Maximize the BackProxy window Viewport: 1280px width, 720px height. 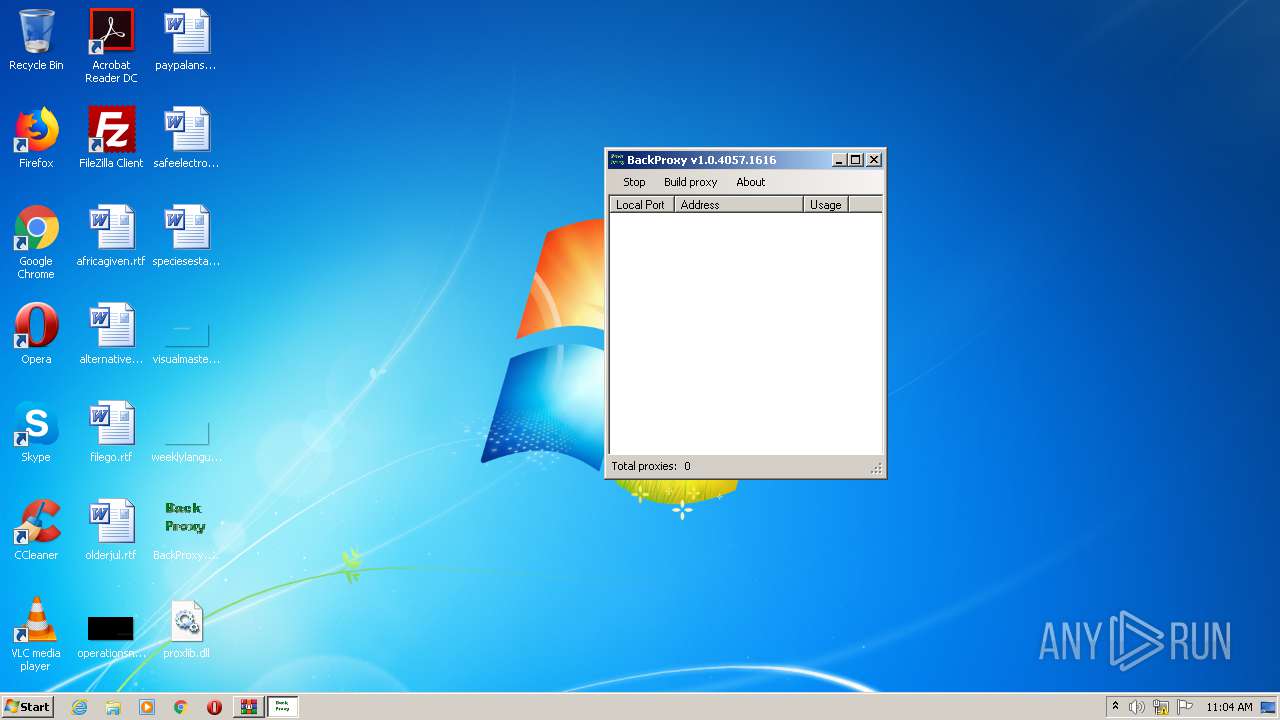coord(856,160)
